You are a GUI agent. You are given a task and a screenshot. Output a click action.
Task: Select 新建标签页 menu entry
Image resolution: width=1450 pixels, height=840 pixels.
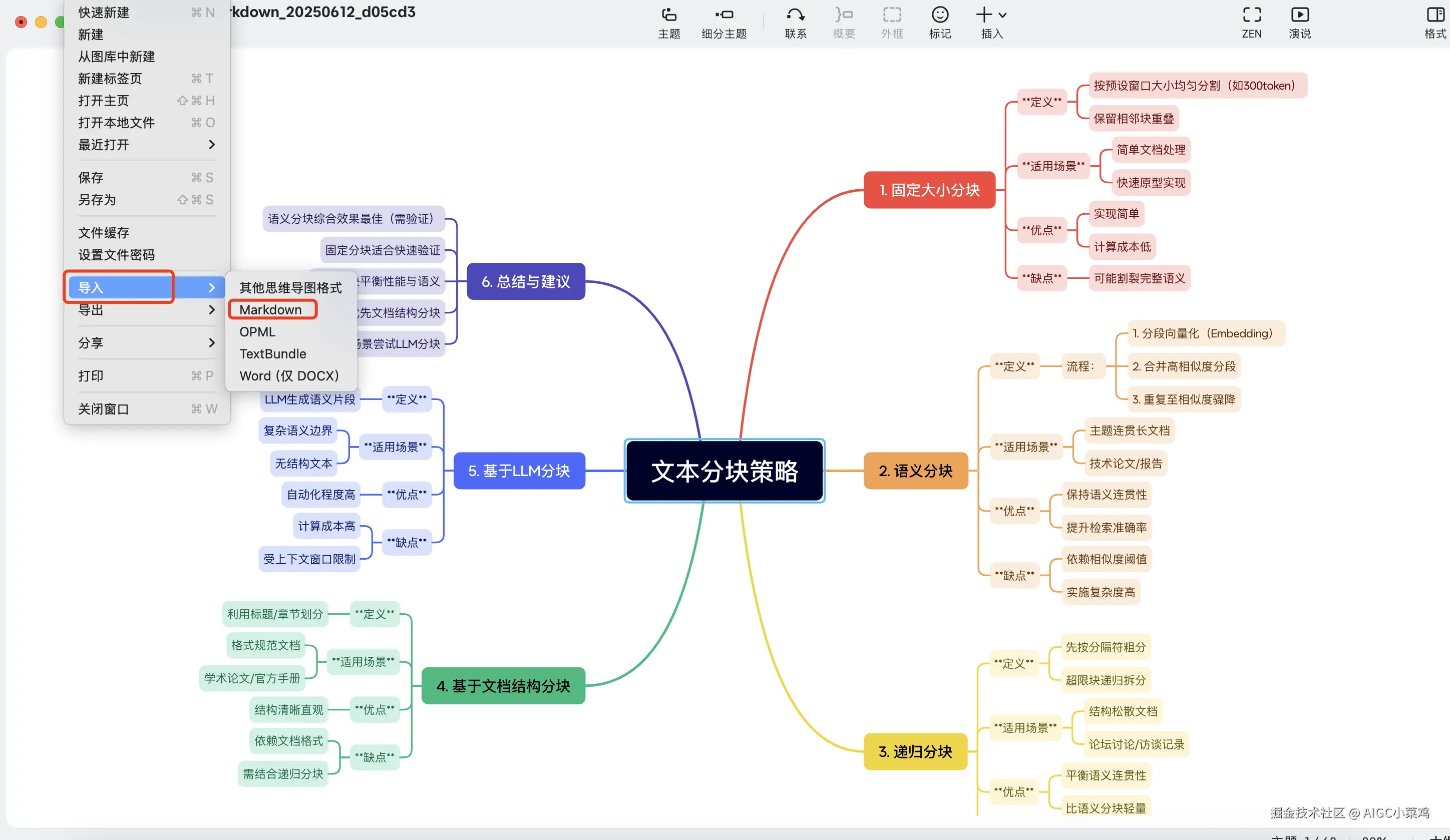click(x=147, y=78)
